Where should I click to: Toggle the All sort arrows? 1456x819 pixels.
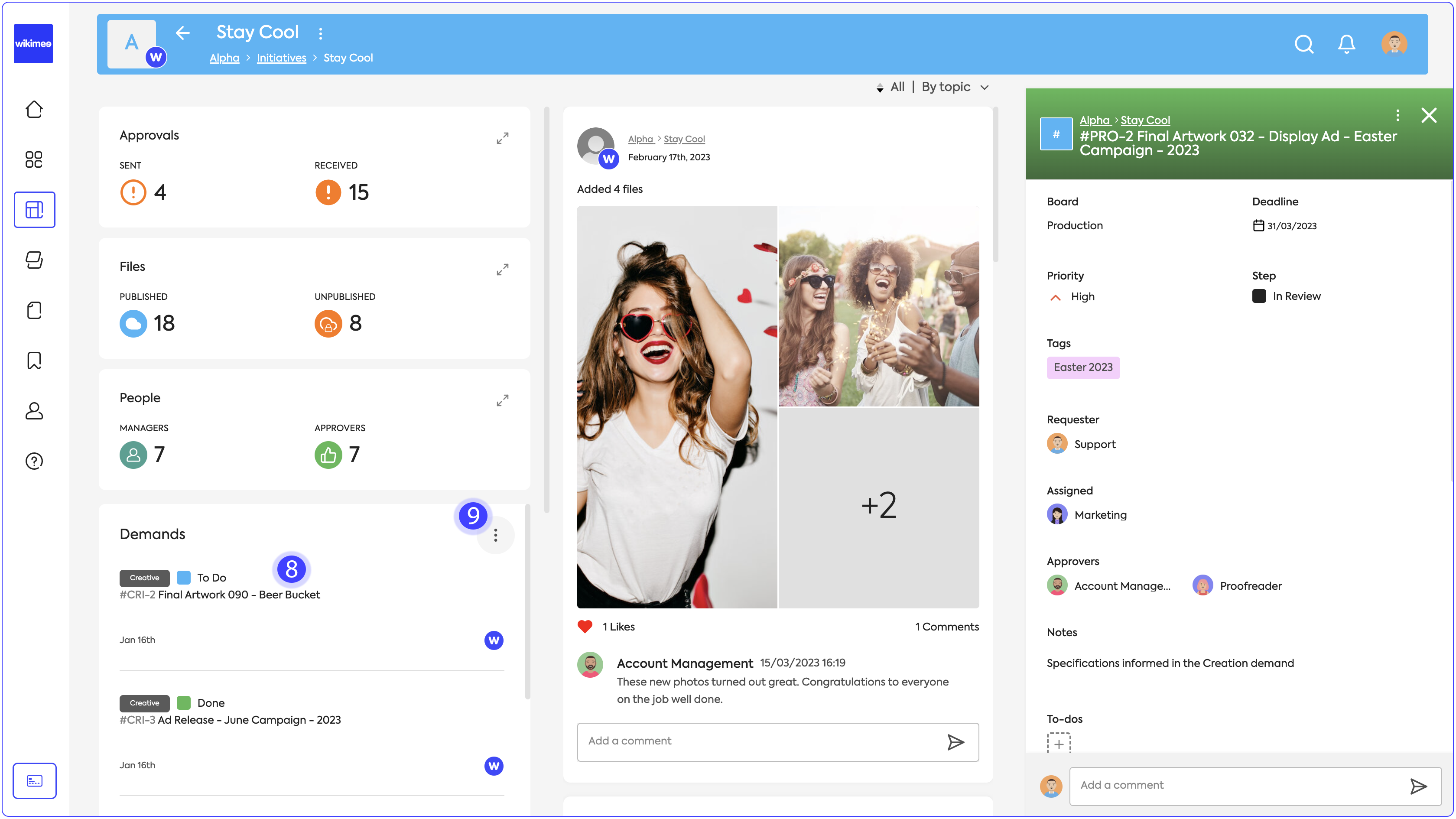coord(880,88)
